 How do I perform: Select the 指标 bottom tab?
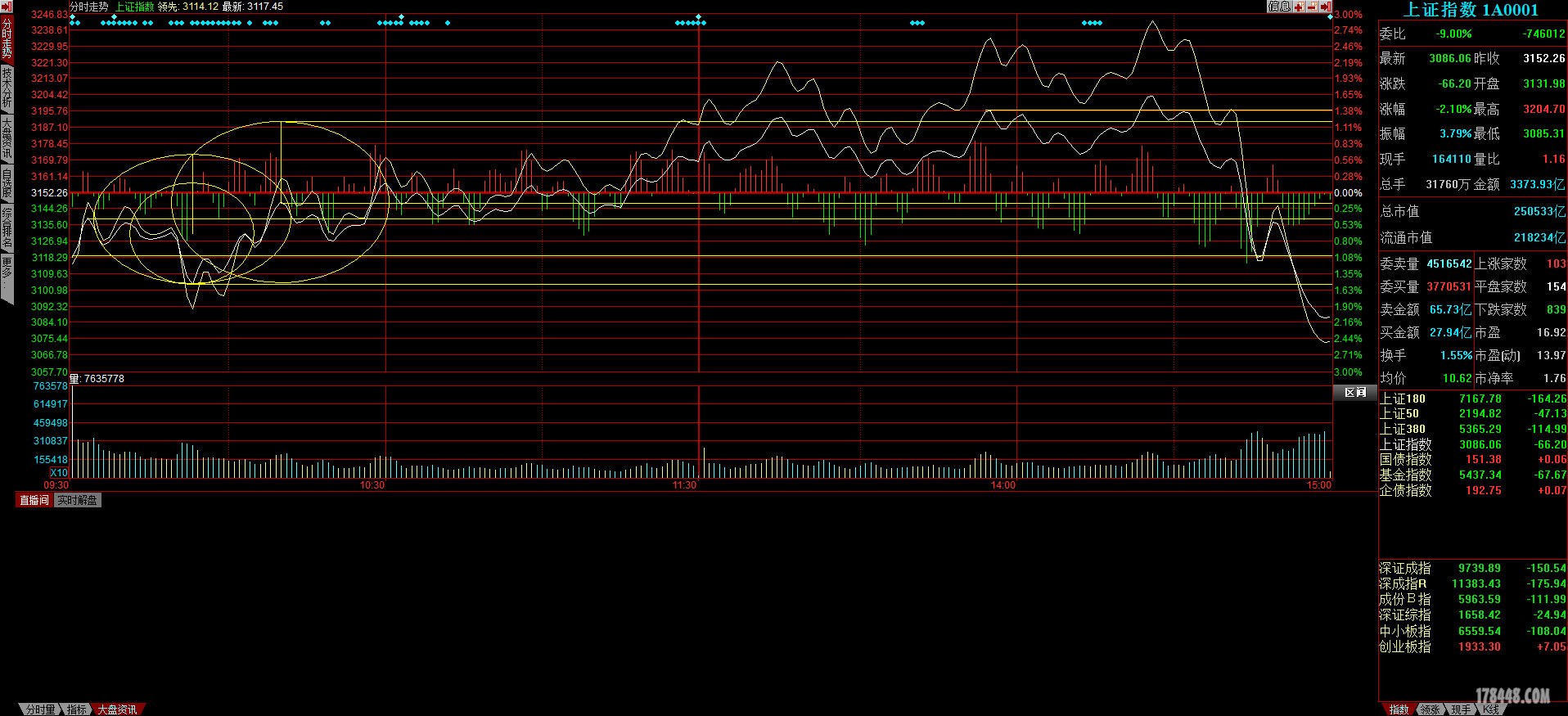pos(77,709)
